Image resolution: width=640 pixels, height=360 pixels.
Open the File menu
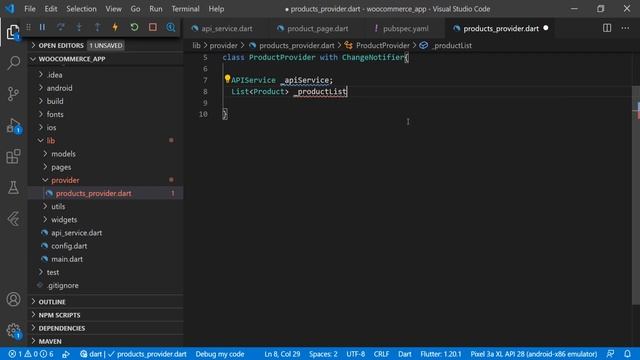click(30, 9)
